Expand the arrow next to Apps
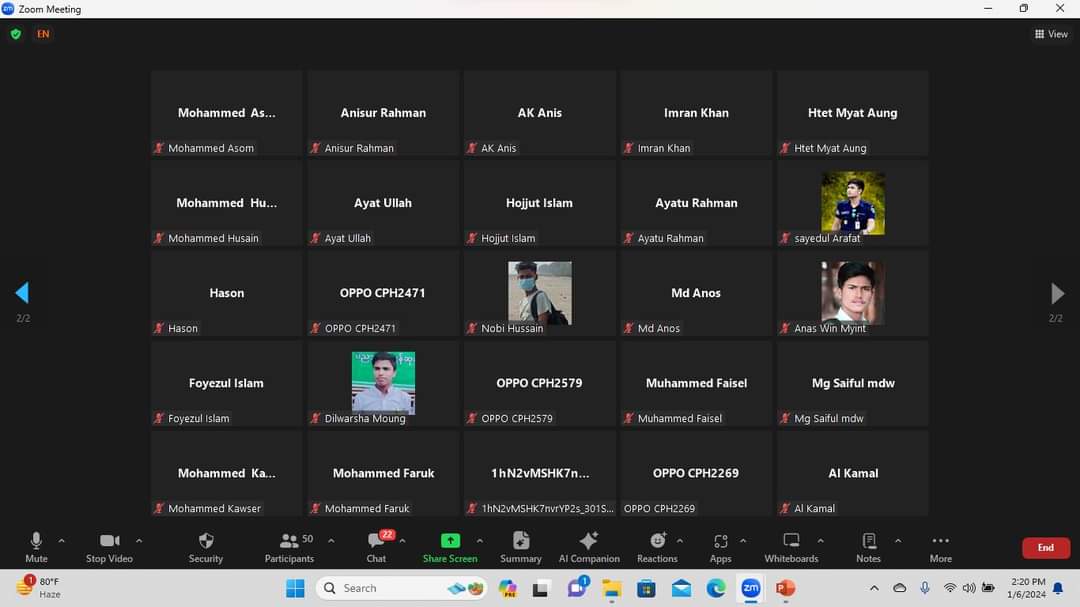 [743, 541]
